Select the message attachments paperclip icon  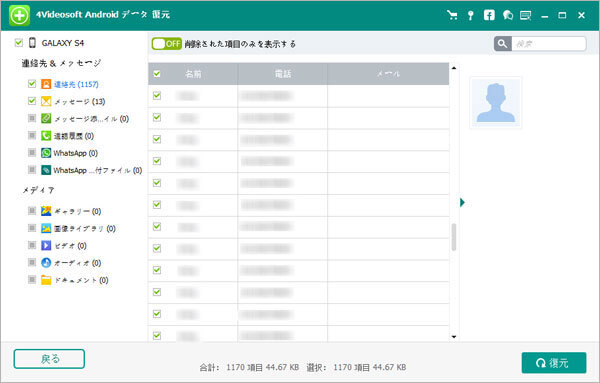(46, 119)
